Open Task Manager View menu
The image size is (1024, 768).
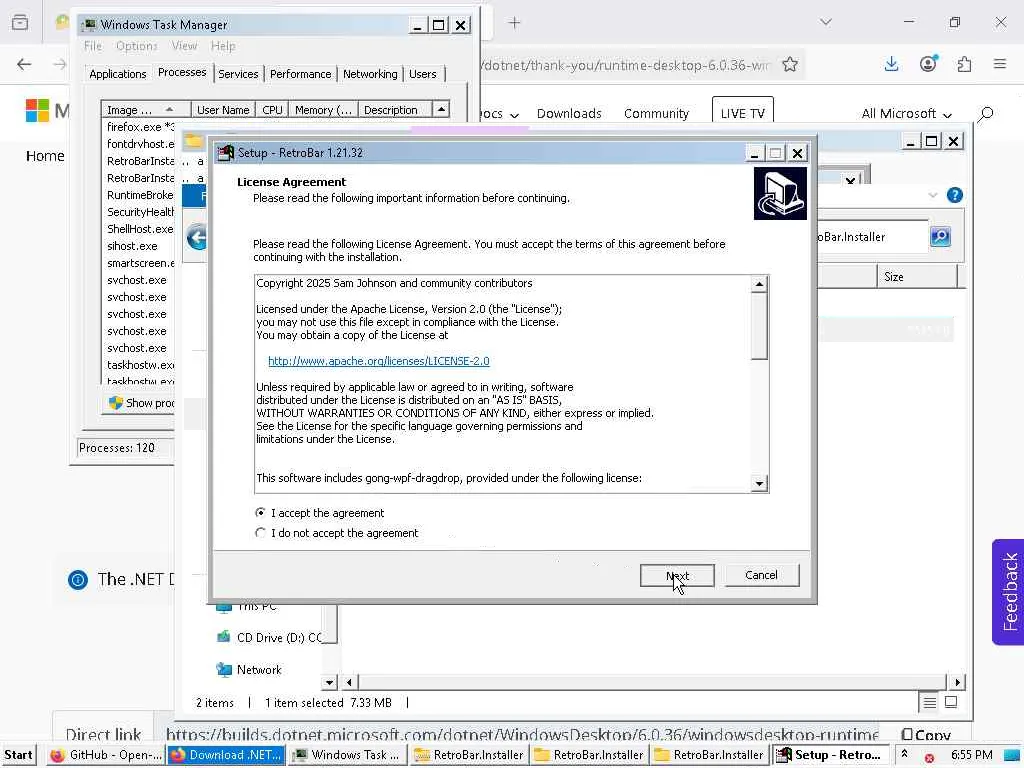(x=184, y=46)
